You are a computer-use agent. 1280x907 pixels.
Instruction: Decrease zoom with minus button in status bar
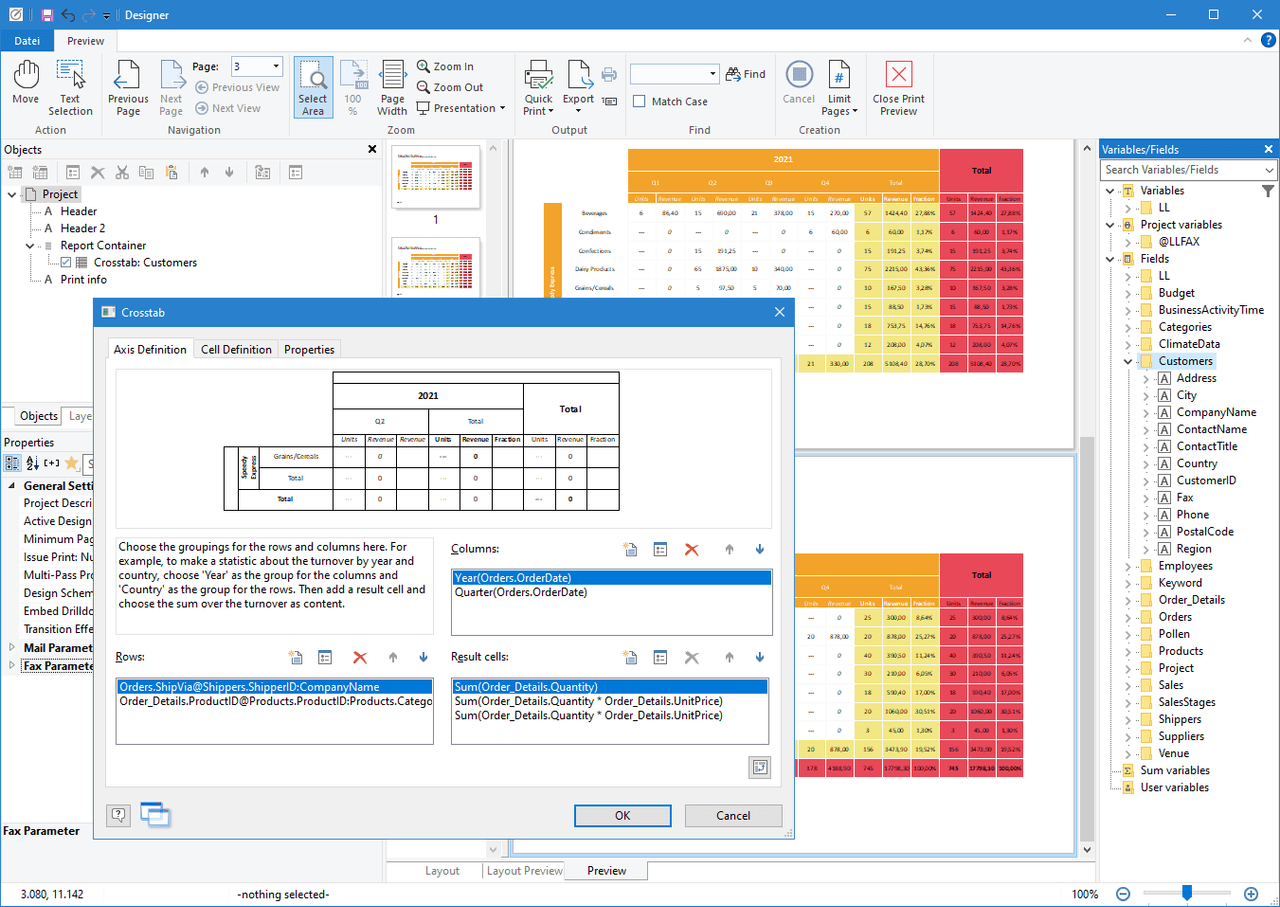[x=1123, y=894]
